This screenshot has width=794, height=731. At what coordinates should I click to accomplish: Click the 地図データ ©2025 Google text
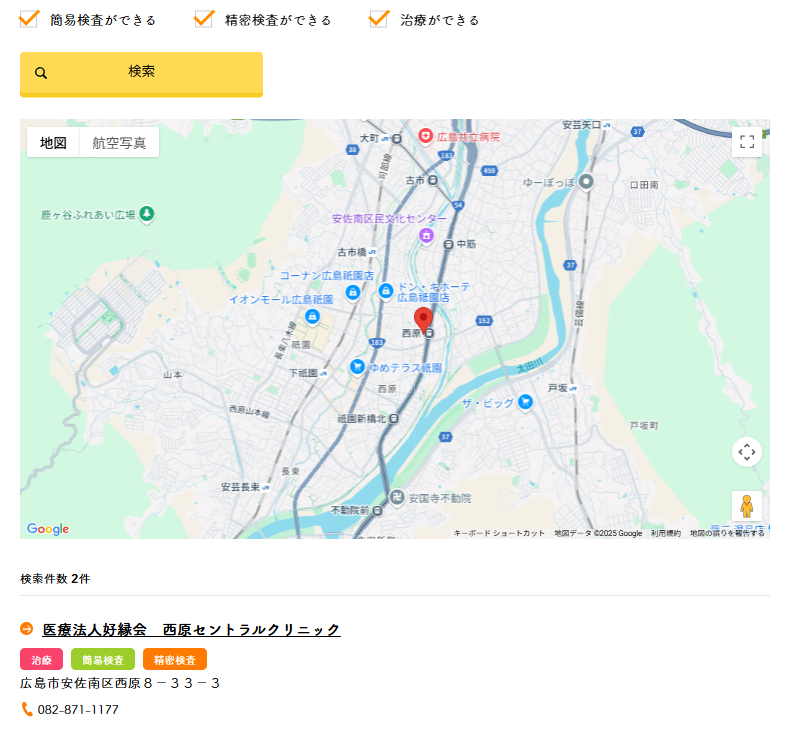point(598,533)
